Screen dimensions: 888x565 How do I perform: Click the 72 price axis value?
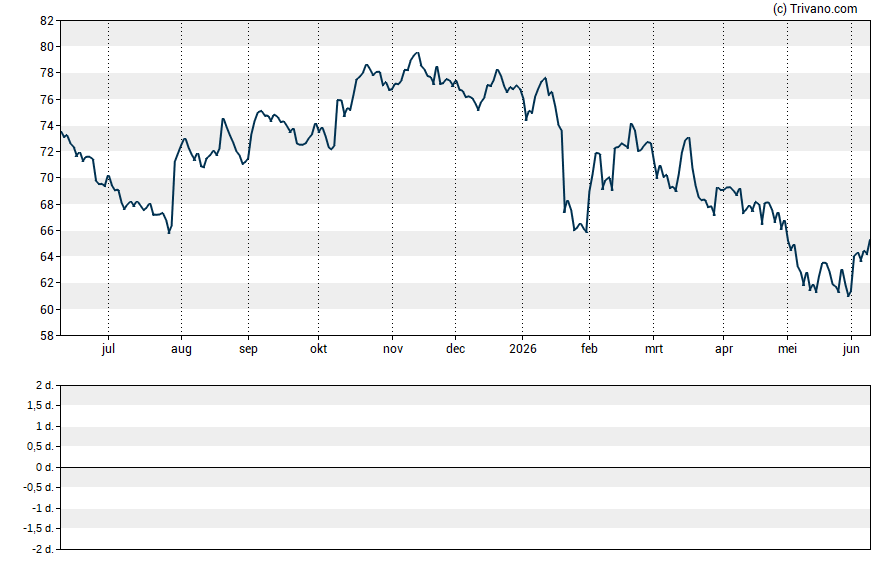pyautogui.click(x=47, y=152)
